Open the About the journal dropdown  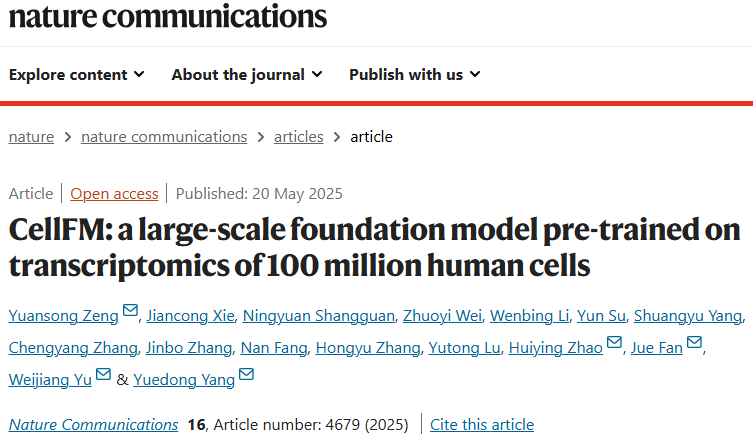click(247, 74)
